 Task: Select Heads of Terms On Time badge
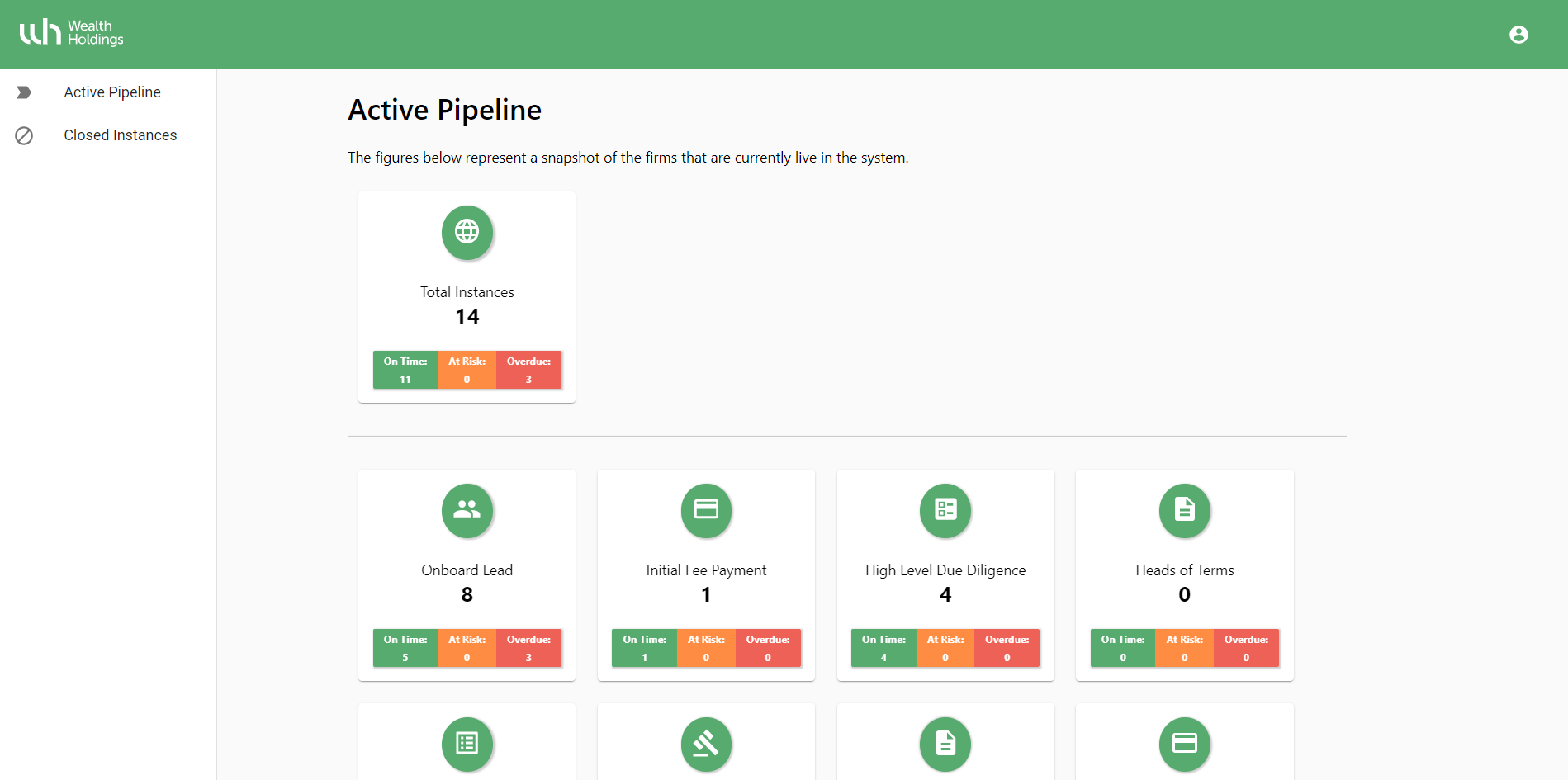(1123, 648)
